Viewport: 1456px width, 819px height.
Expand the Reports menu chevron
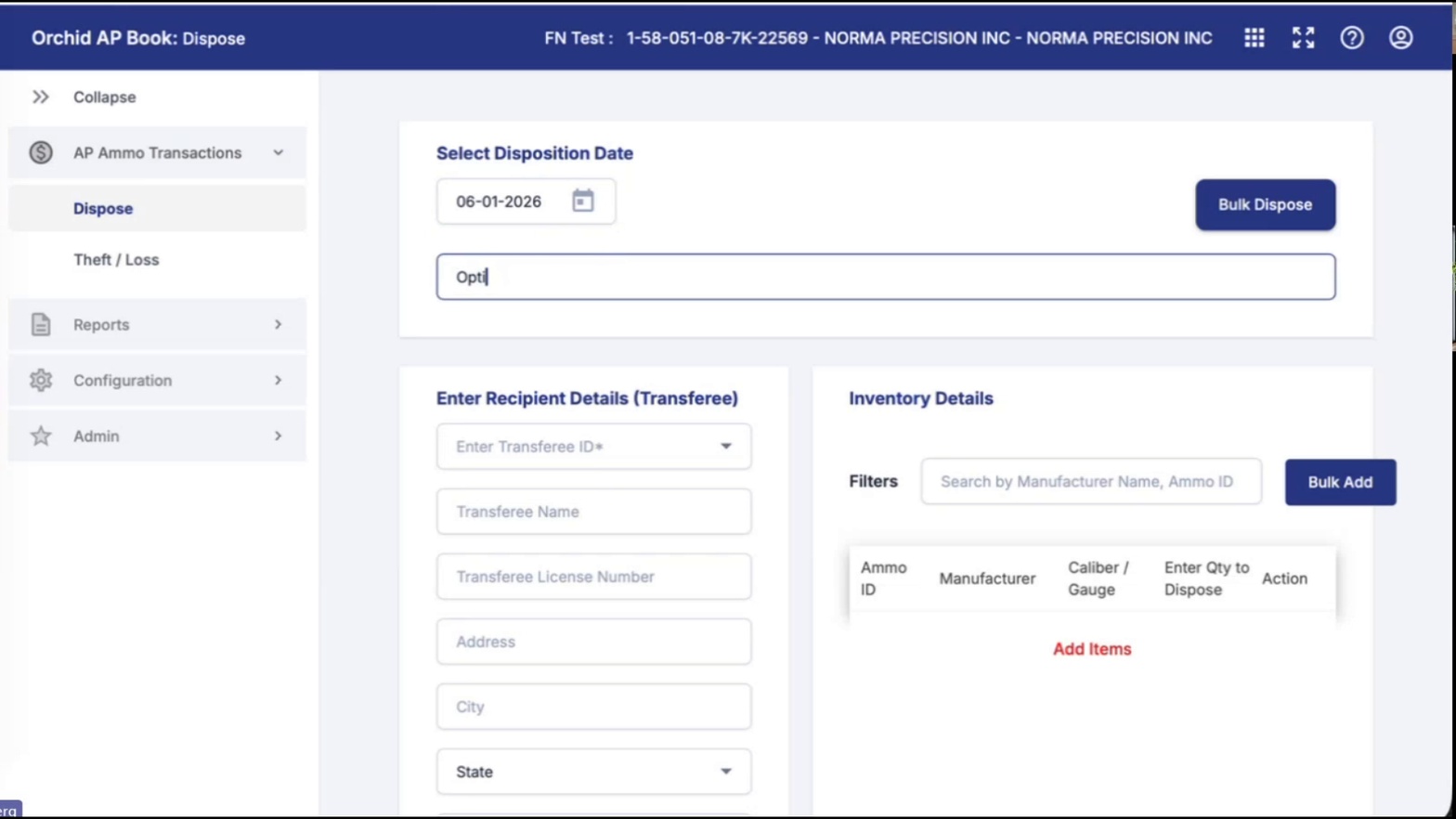click(x=278, y=324)
